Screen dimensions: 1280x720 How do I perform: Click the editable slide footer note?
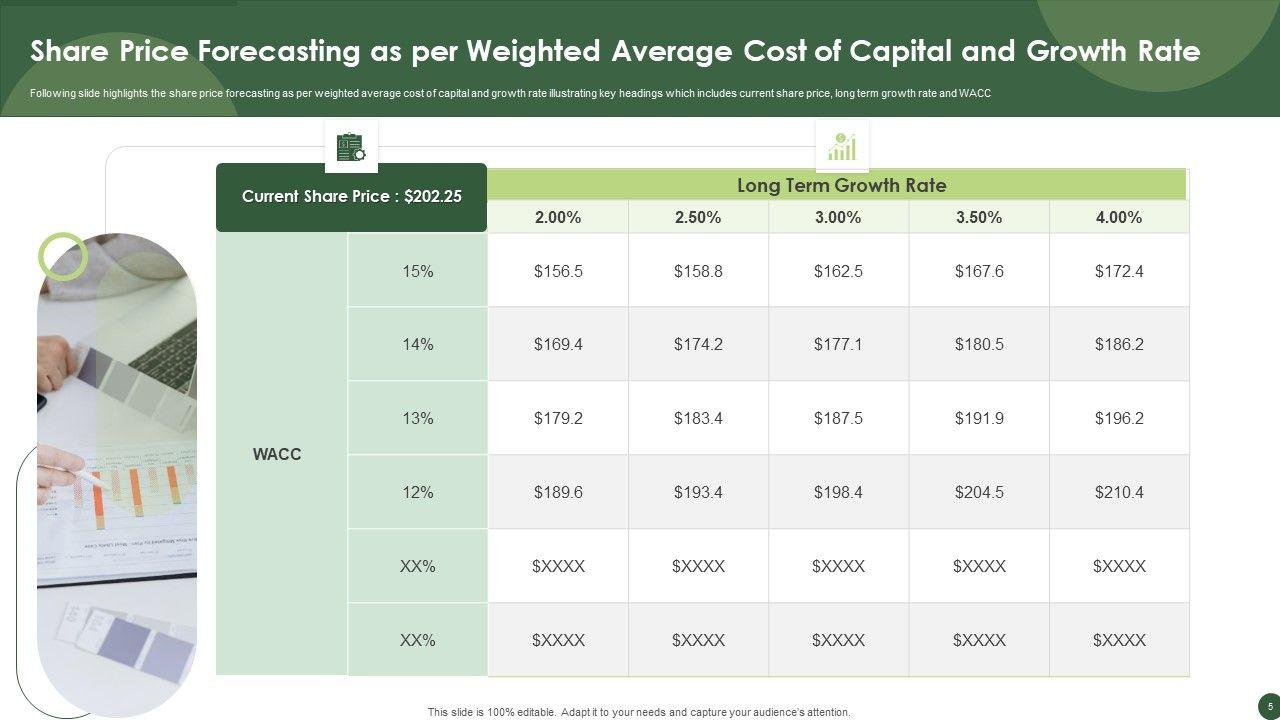pyautogui.click(x=638, y=712)
